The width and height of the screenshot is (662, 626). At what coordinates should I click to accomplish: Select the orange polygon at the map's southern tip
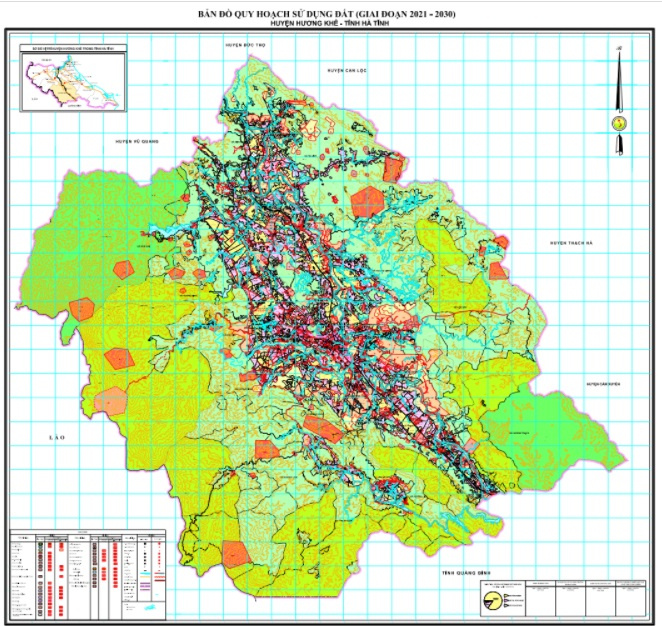tap(236, 554)
